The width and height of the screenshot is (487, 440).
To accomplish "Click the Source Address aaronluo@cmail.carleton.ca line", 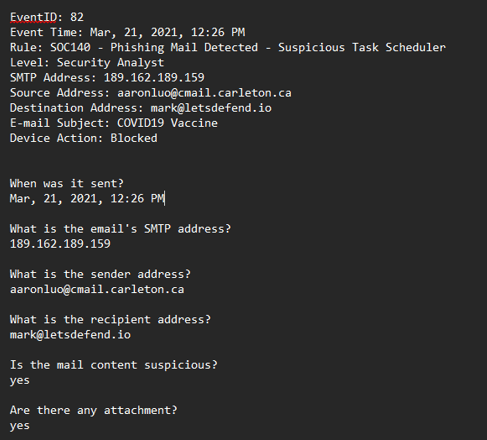I will [151, 93].
